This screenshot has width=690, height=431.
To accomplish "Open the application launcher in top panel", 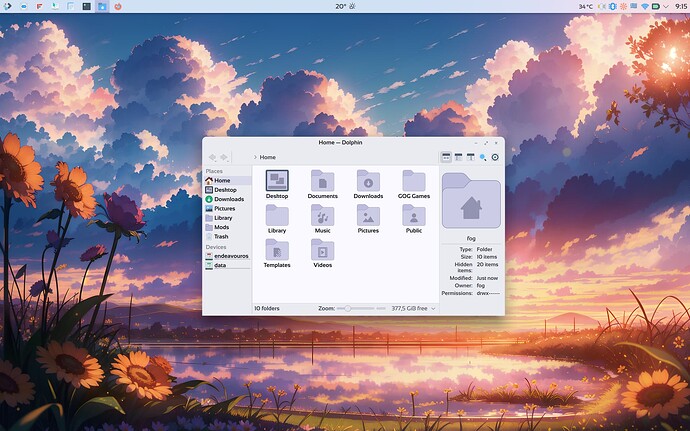I will coord(7,6).
